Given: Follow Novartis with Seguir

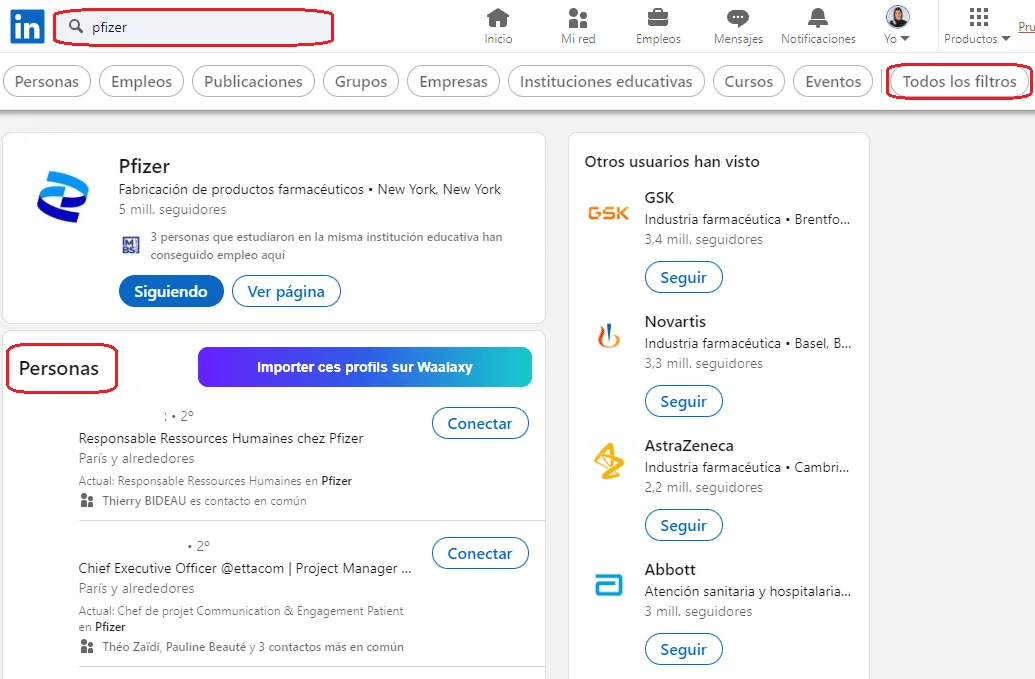Looking at the screenshot, I should point(683,401).
